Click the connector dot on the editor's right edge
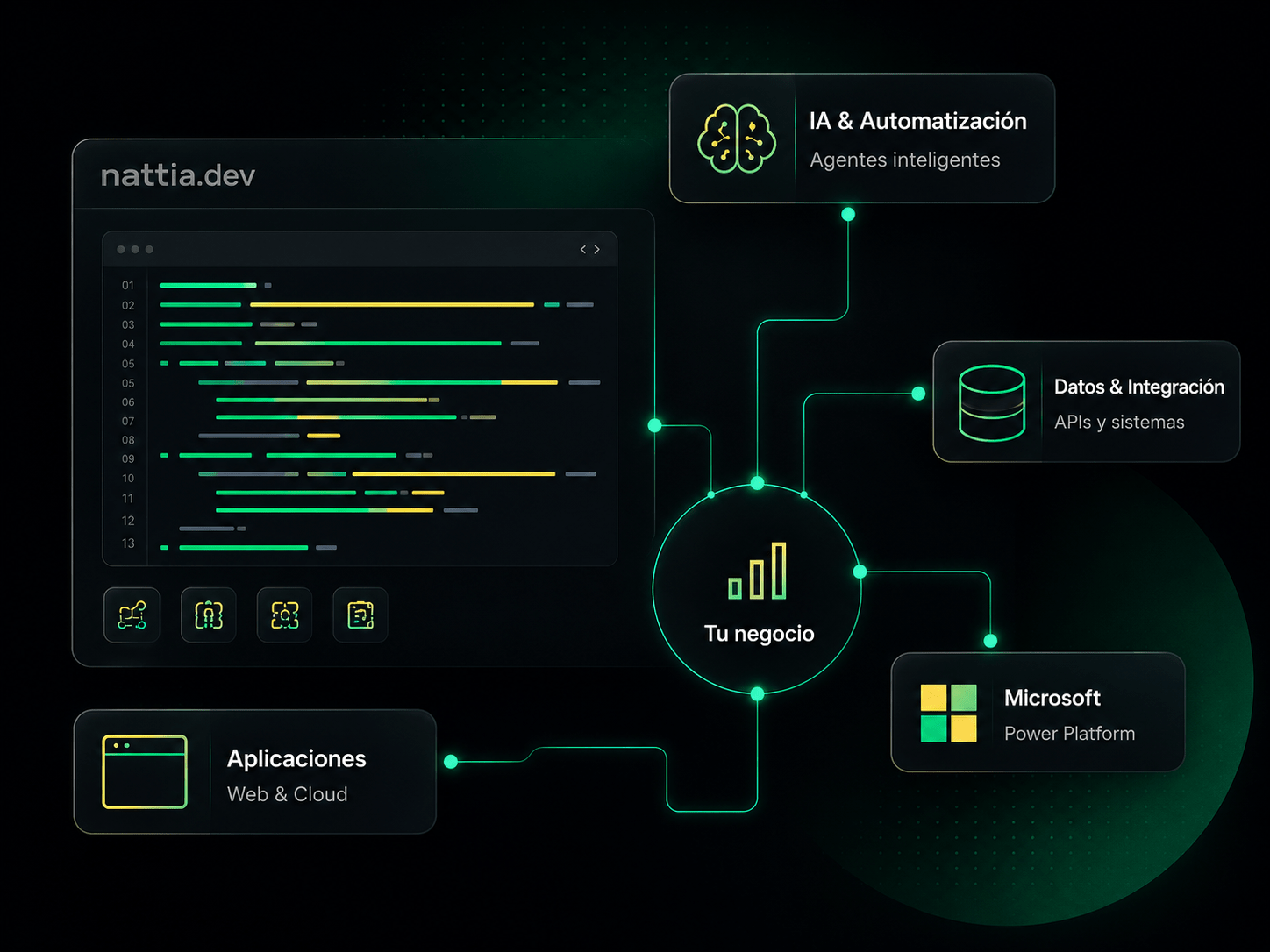 [x=654, y=425]
